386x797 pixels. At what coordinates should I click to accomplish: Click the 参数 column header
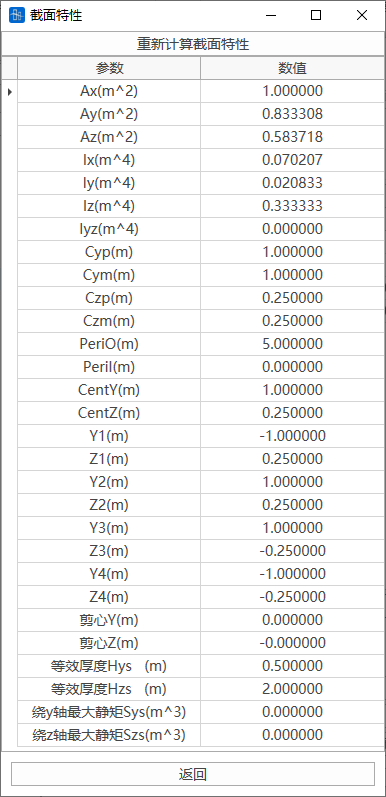109,68
